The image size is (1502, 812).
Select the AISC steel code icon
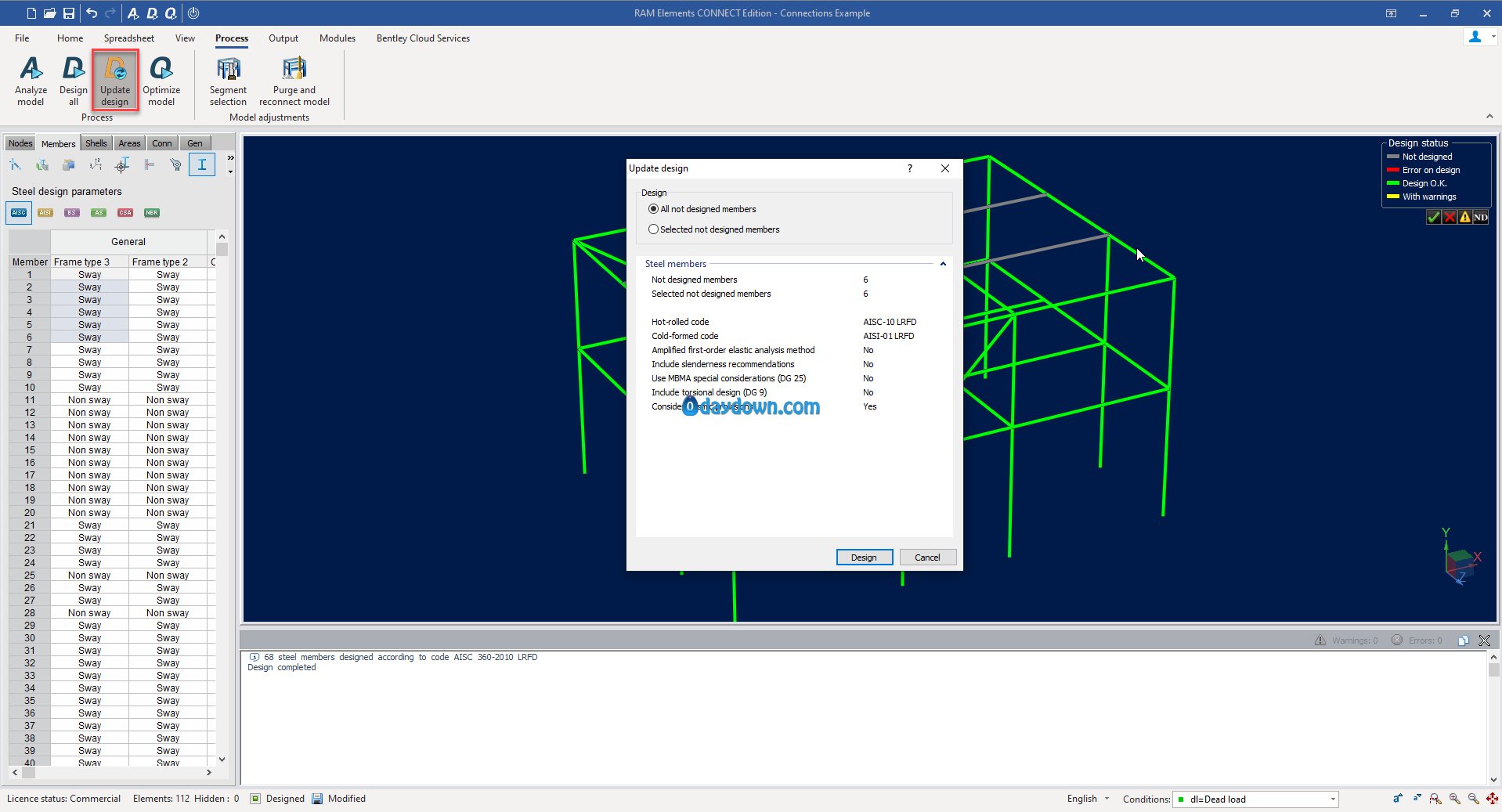pos(19,212)
